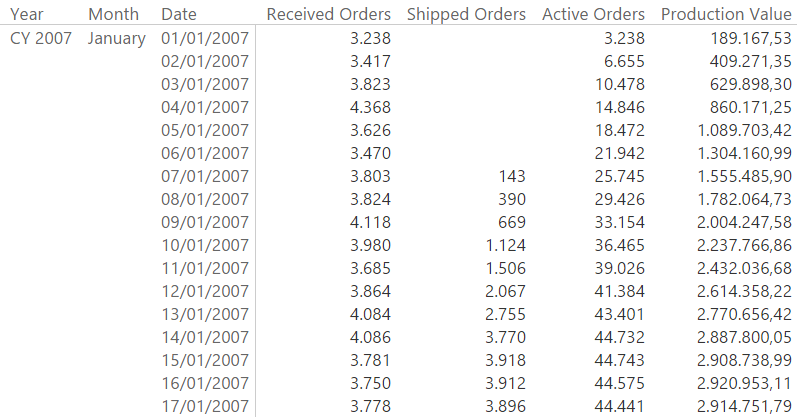This screenshot has height=417, width=806.
Task: Click the Date column header
Action: click(x=178, y=14)
